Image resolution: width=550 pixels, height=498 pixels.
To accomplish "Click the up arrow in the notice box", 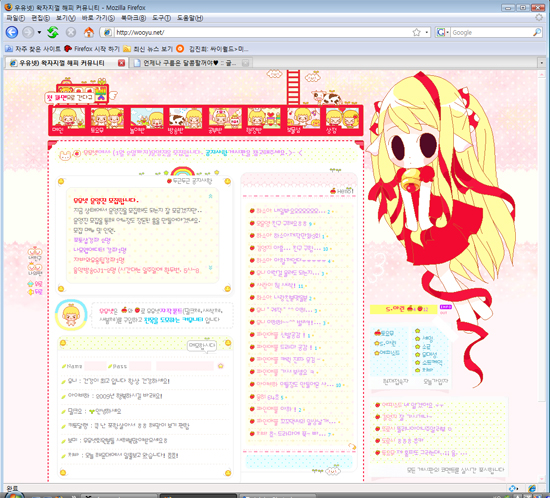I will 210,196.
